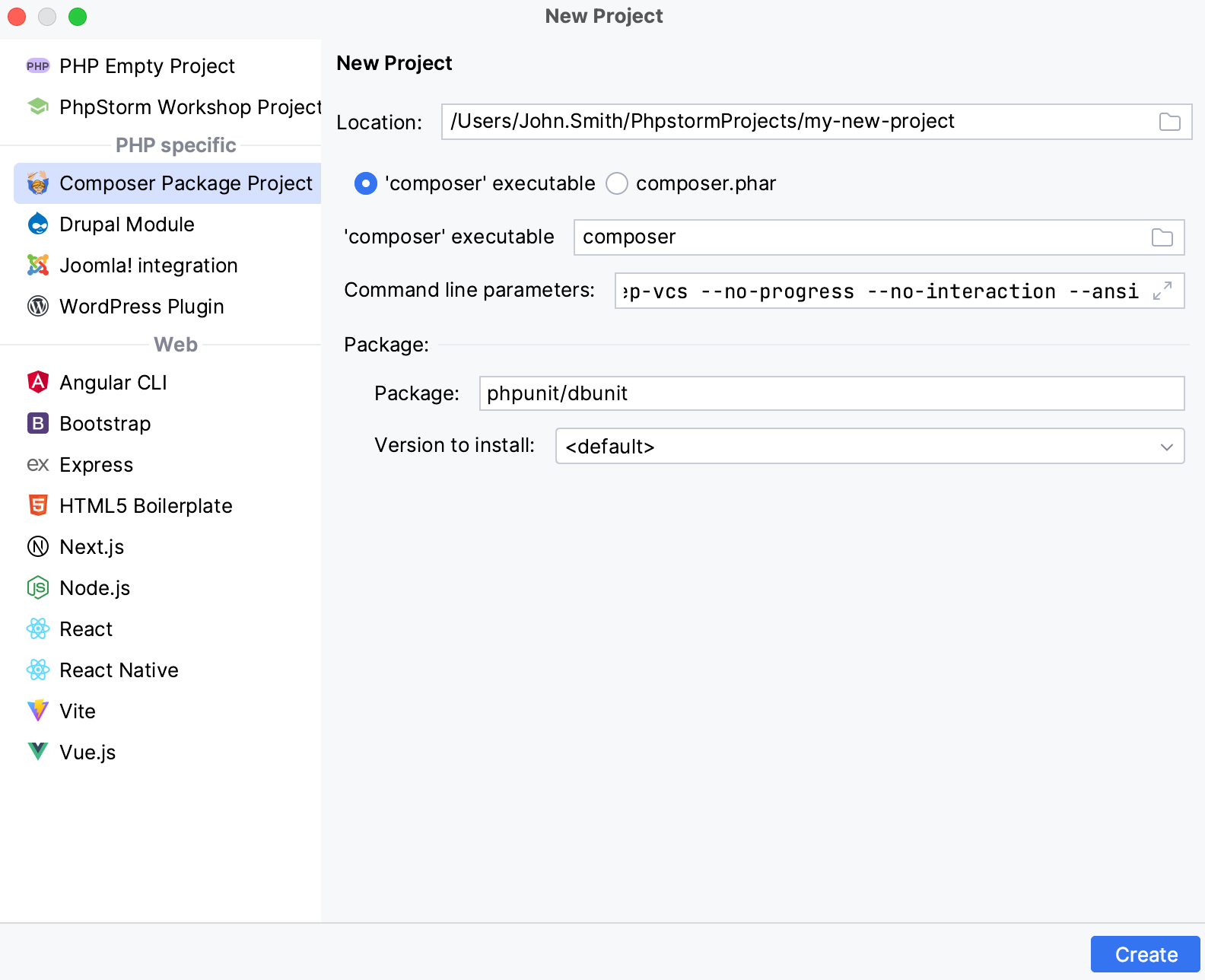Select Next.js from the project list
The height and width of the screenshot is (980, 1205).
pyautogui.click(x=91, y=547)
